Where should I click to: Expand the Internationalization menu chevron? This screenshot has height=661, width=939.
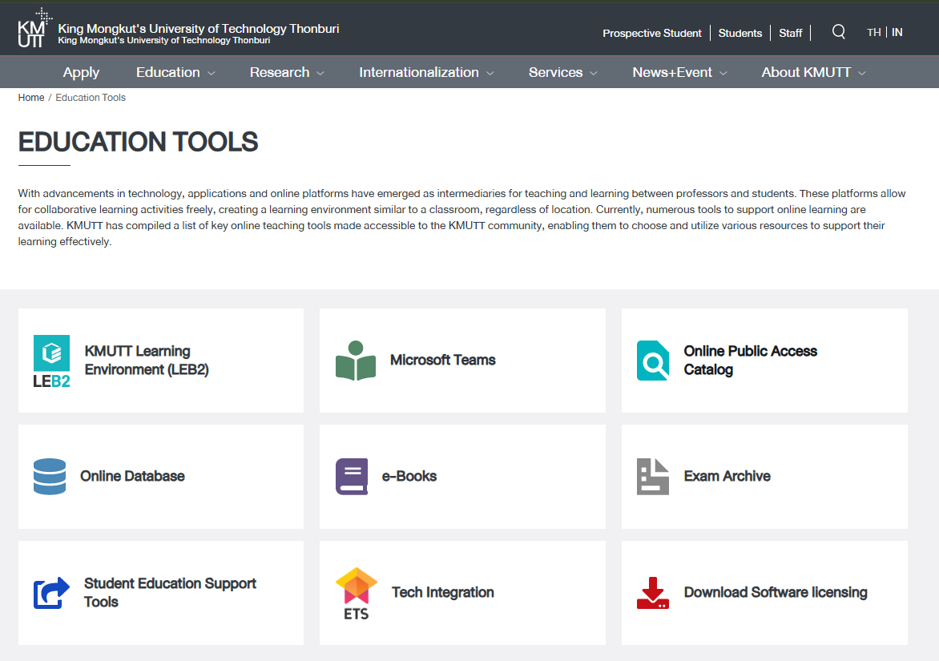point(490,73)
